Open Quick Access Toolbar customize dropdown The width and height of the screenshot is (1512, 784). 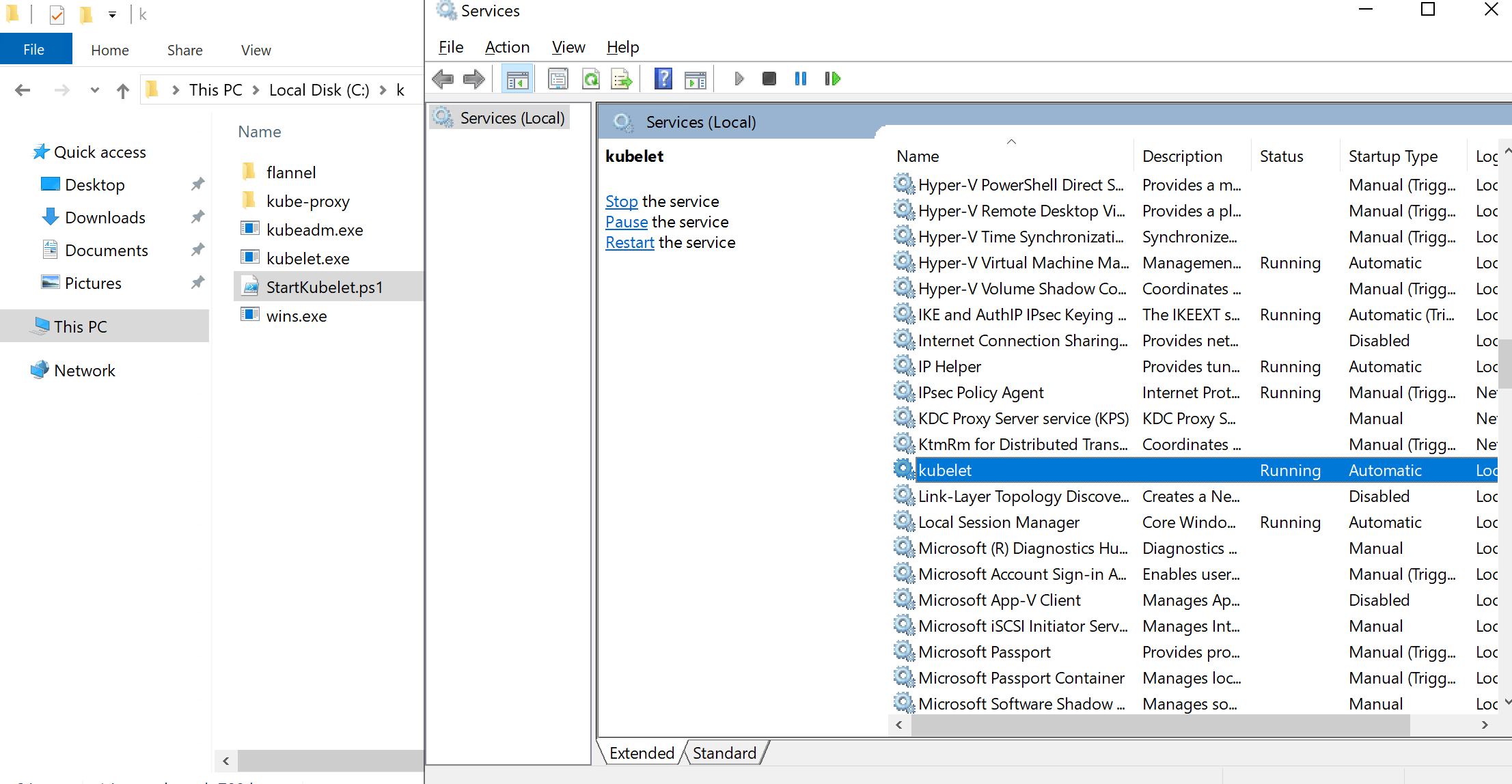(x=112, y=14)
